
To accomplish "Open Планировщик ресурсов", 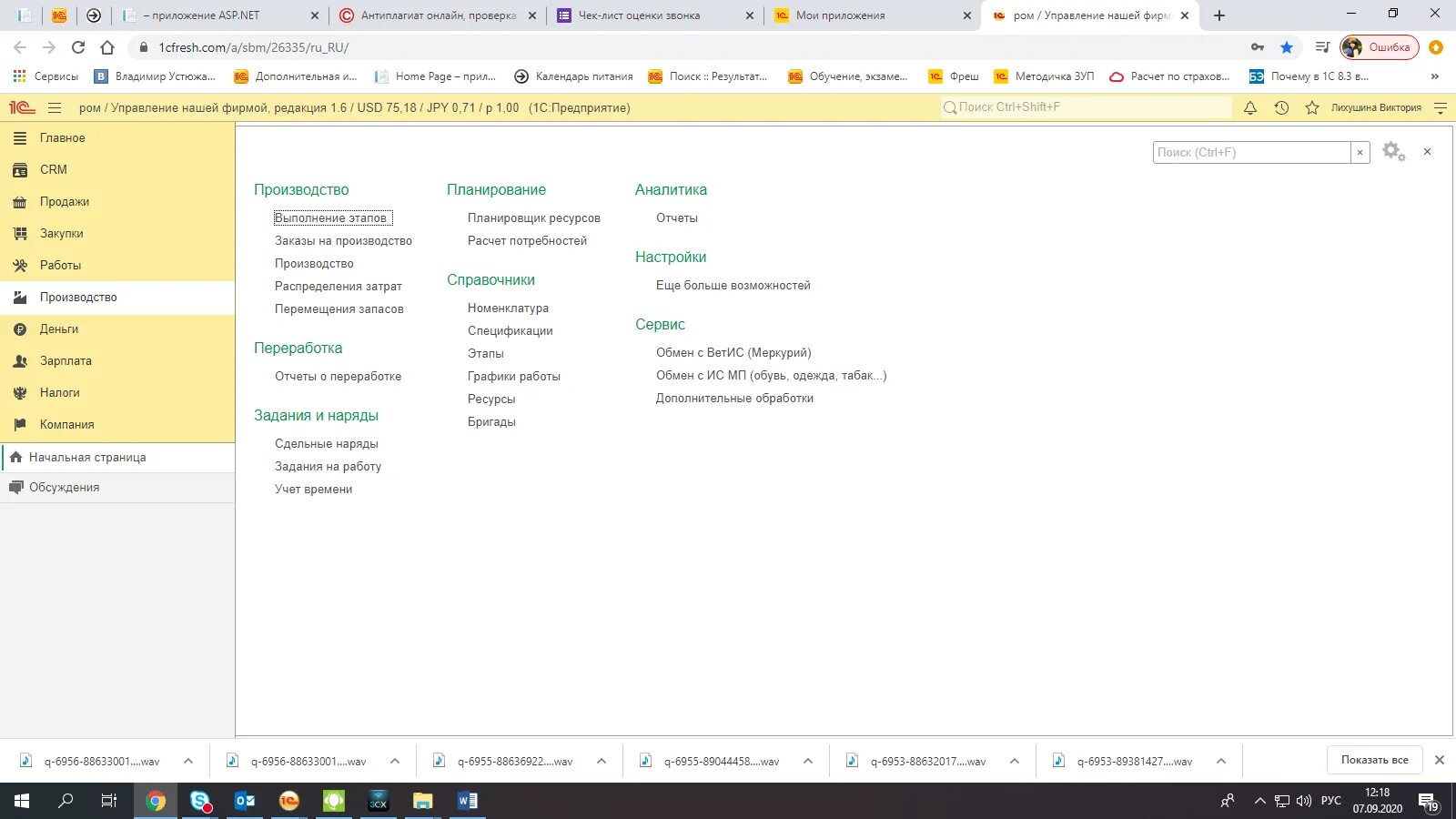I will pos(533,218).
